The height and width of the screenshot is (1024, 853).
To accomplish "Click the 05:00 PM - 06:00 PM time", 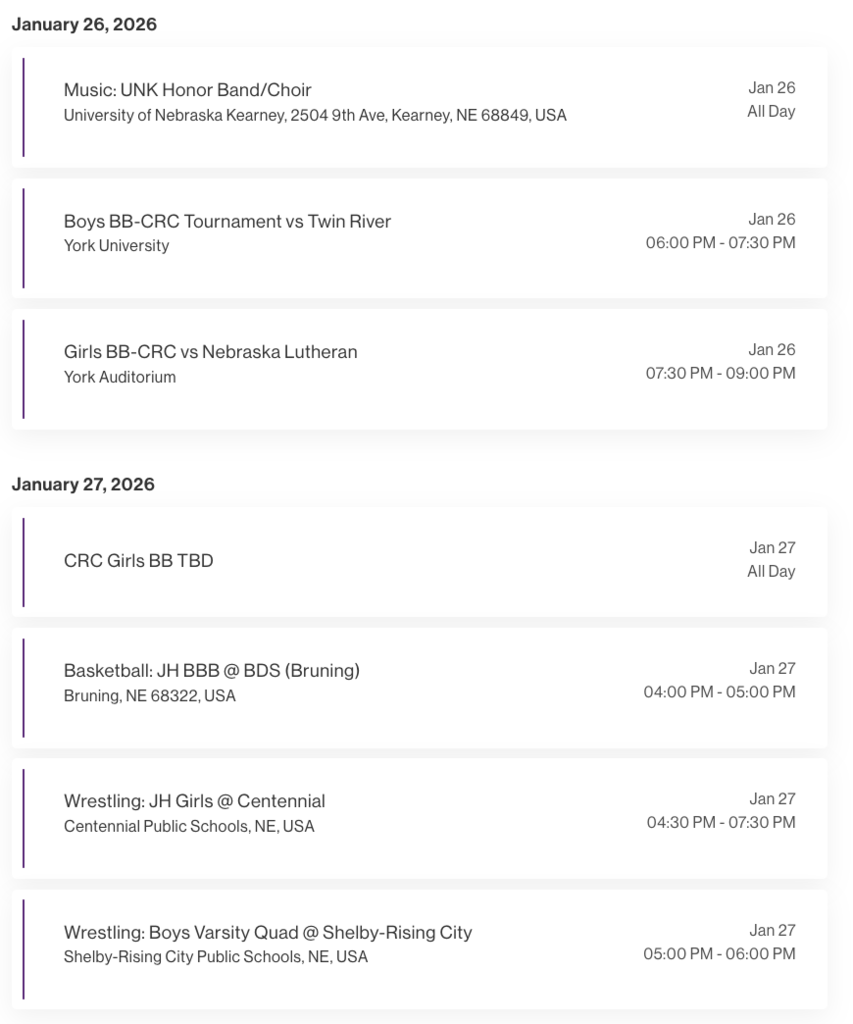I will [x=719, y=954].
